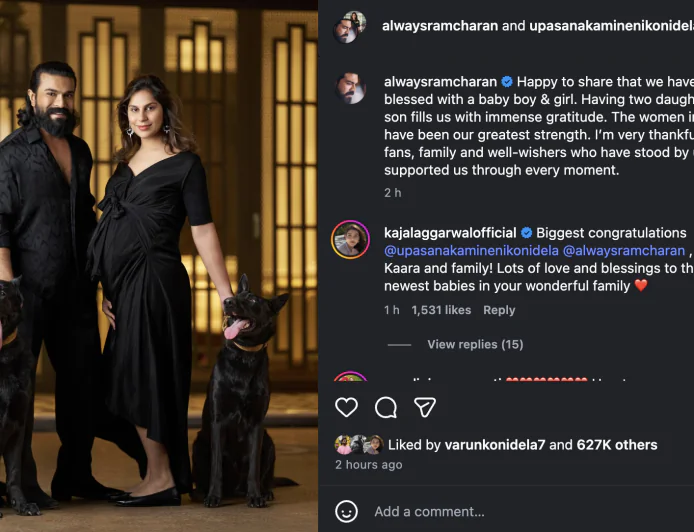Open kajalaggarwalofficial's profile picture
Viewport: 694px width, 532px height.
[351, 240]
